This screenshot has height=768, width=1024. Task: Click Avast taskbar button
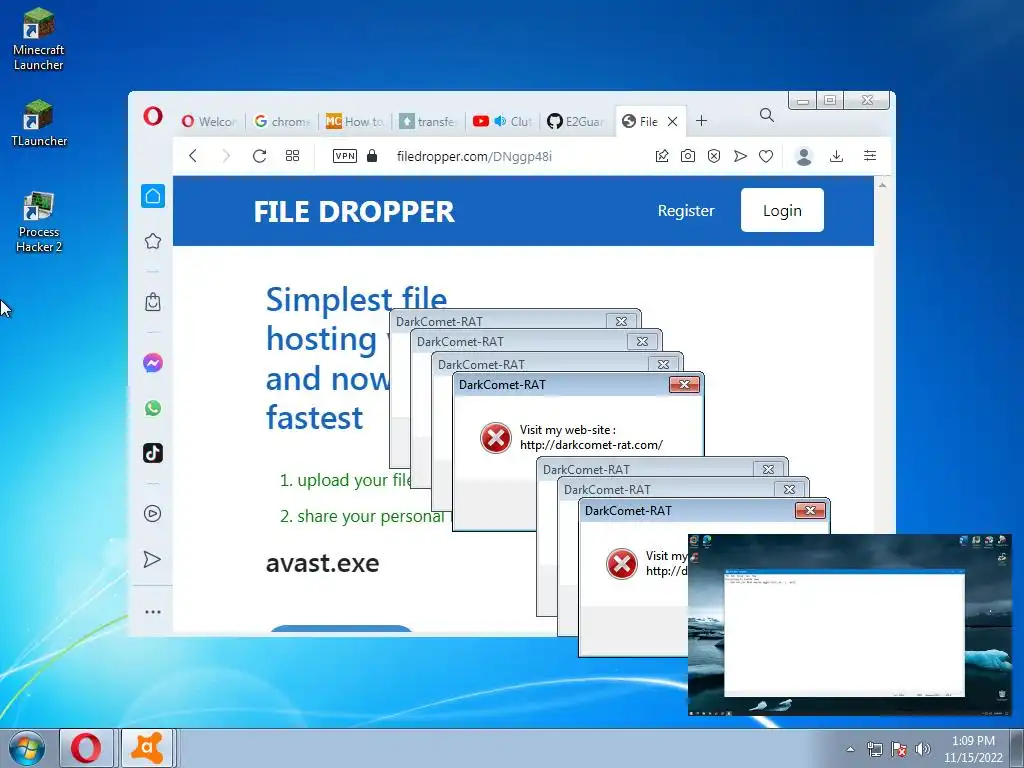148,748
